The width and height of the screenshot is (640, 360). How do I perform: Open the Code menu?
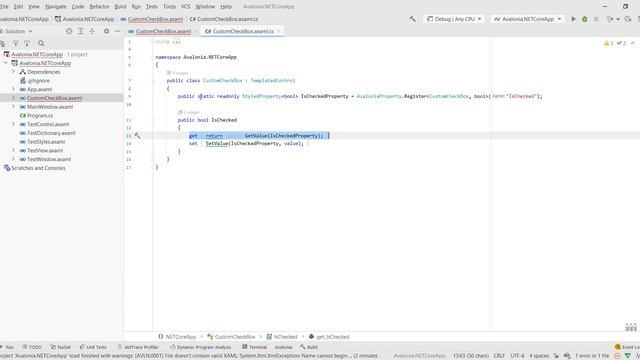tap(78, 7)
